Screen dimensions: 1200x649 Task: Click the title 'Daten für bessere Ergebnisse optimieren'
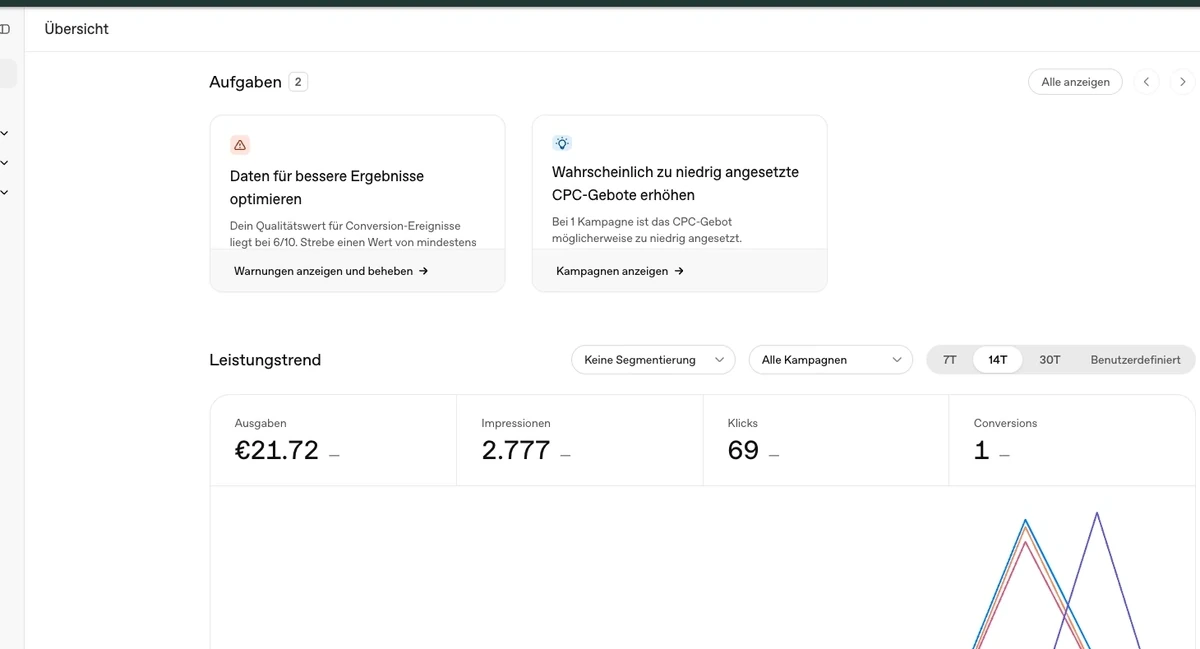(x=327, y=188)
